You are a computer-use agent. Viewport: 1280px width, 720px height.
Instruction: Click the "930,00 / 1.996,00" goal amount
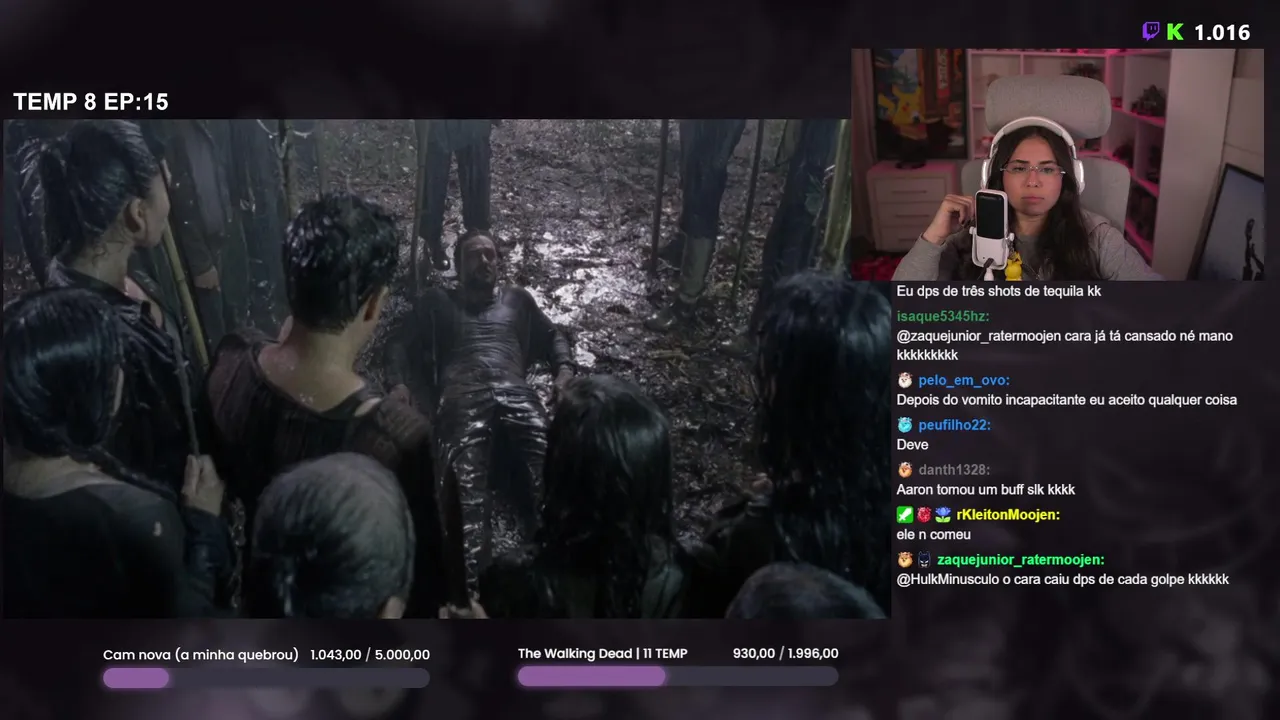coord(786,654)
